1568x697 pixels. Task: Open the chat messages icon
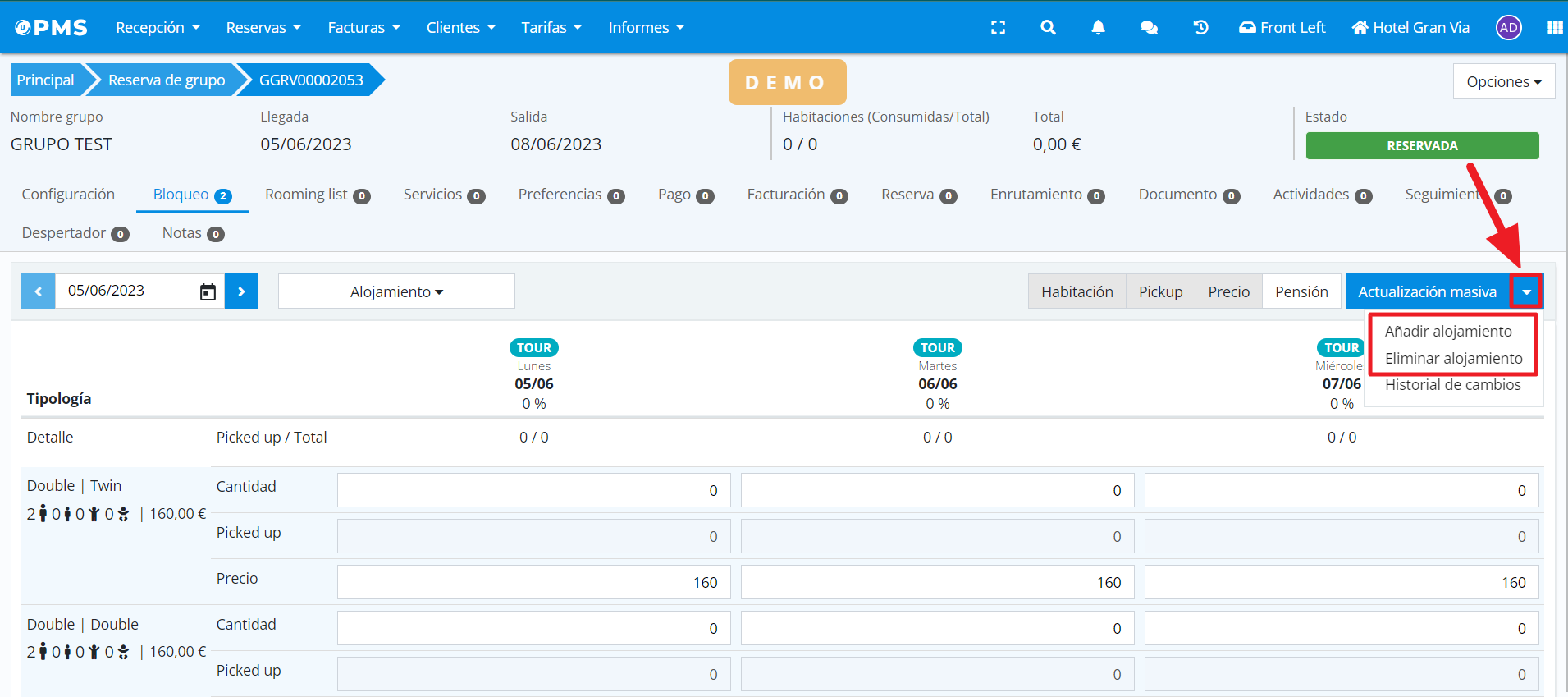click(1149, 28)
